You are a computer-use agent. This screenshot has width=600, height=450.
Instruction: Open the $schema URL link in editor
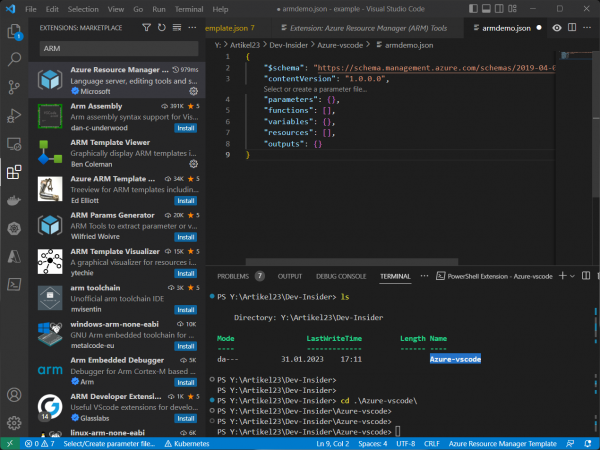pyautogui.click(x=436, y=68)
